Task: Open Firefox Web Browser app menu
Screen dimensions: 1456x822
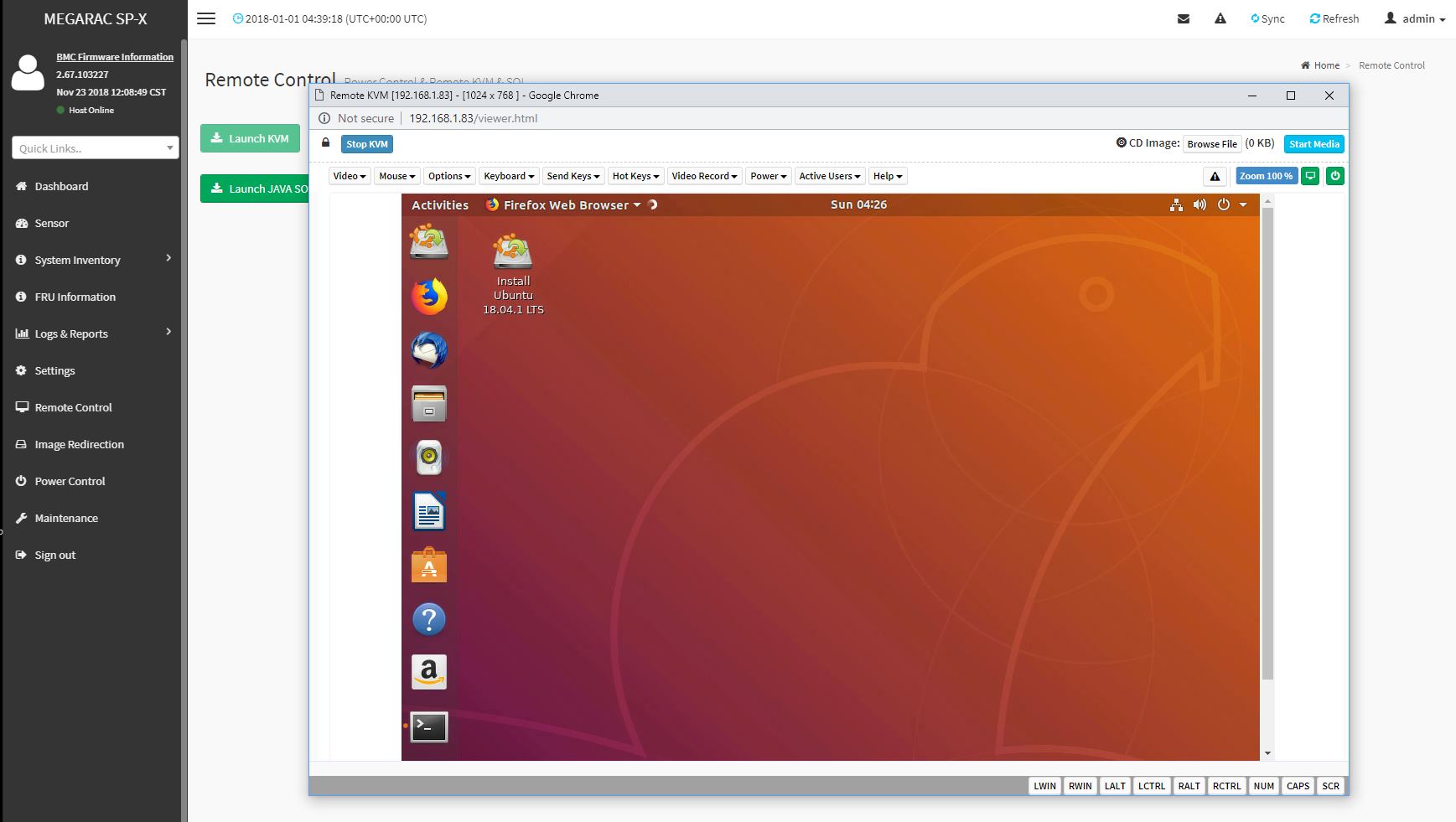Action: [x=563, y=205]
